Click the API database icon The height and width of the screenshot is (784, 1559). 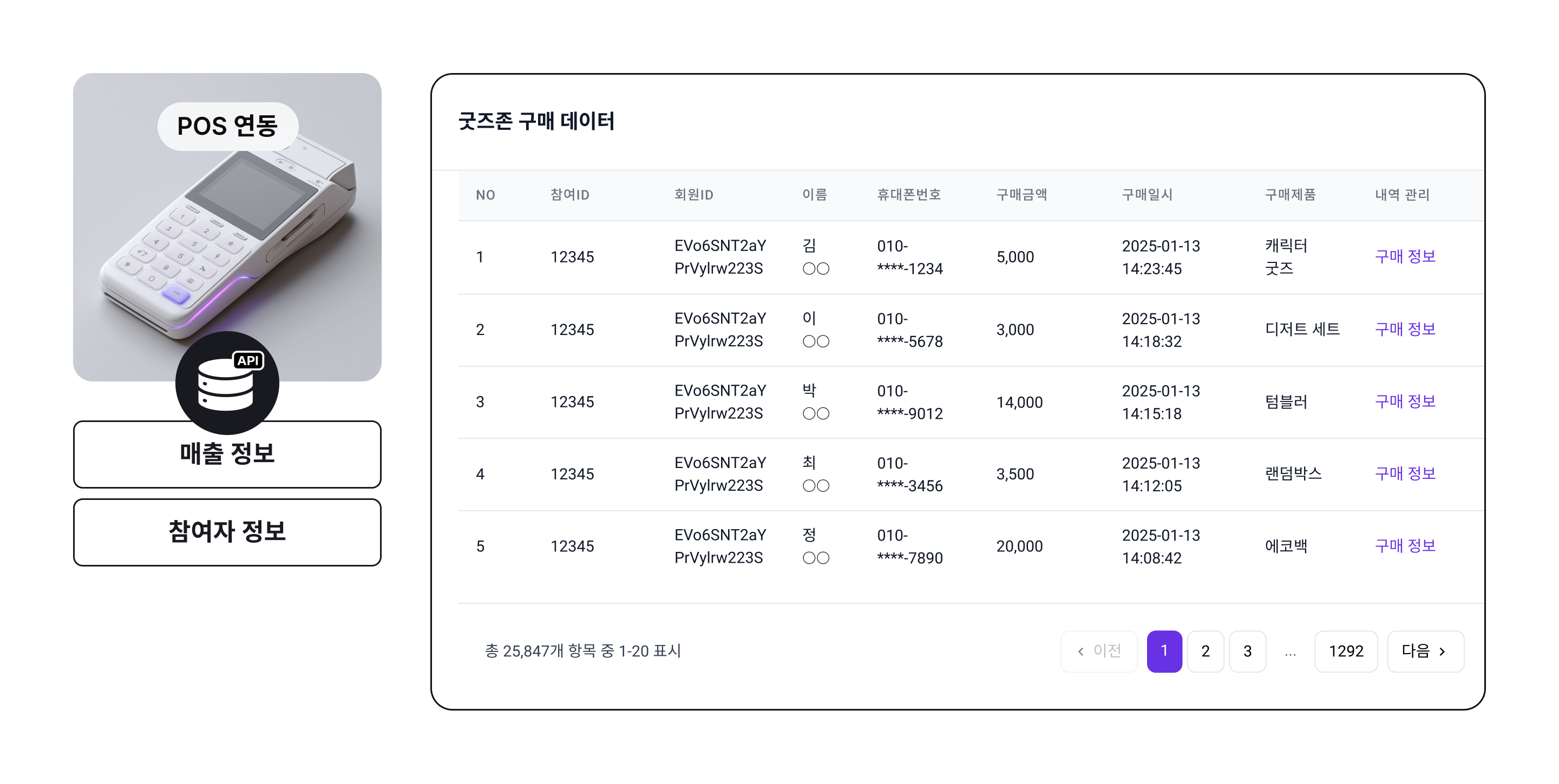tap(227, 383)
